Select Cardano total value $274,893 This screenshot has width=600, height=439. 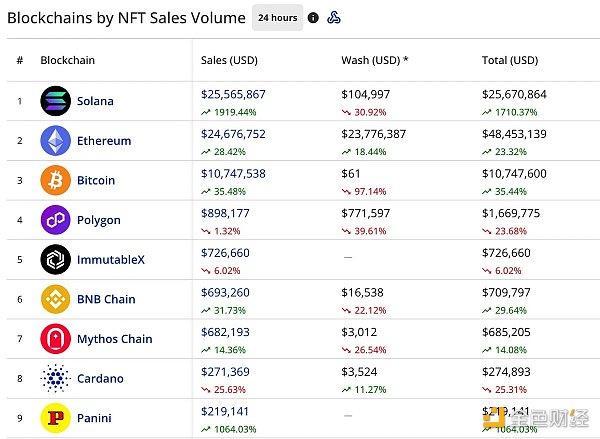[x=506, y=372]
